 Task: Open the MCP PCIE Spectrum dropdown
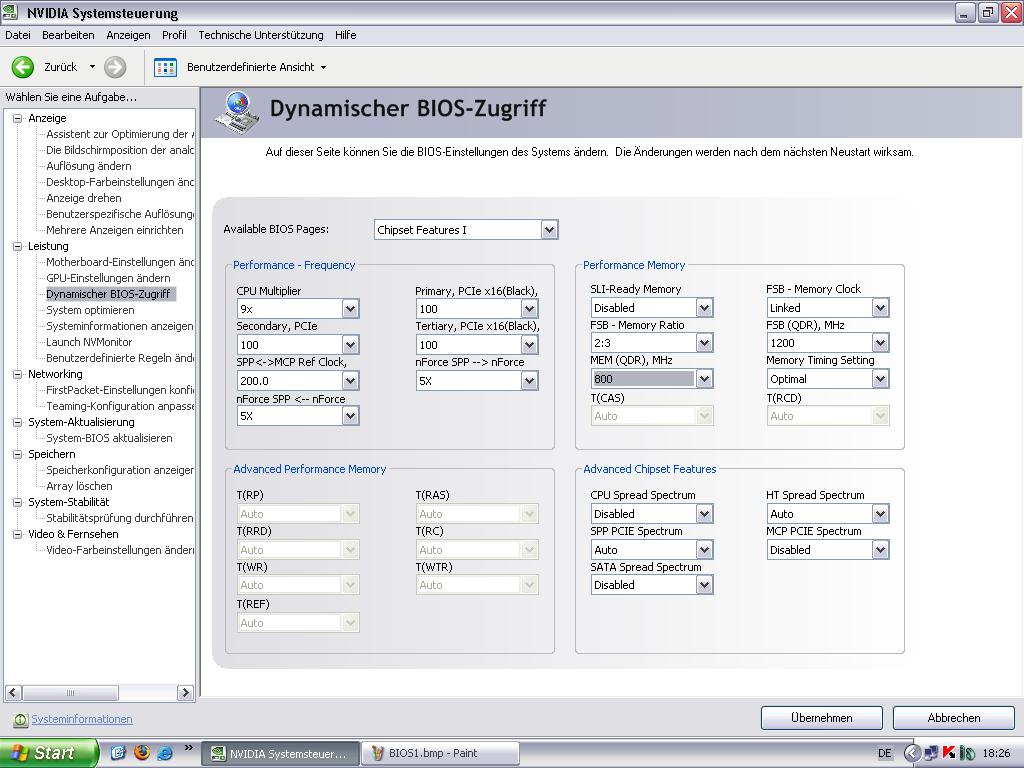coord(880,550)
